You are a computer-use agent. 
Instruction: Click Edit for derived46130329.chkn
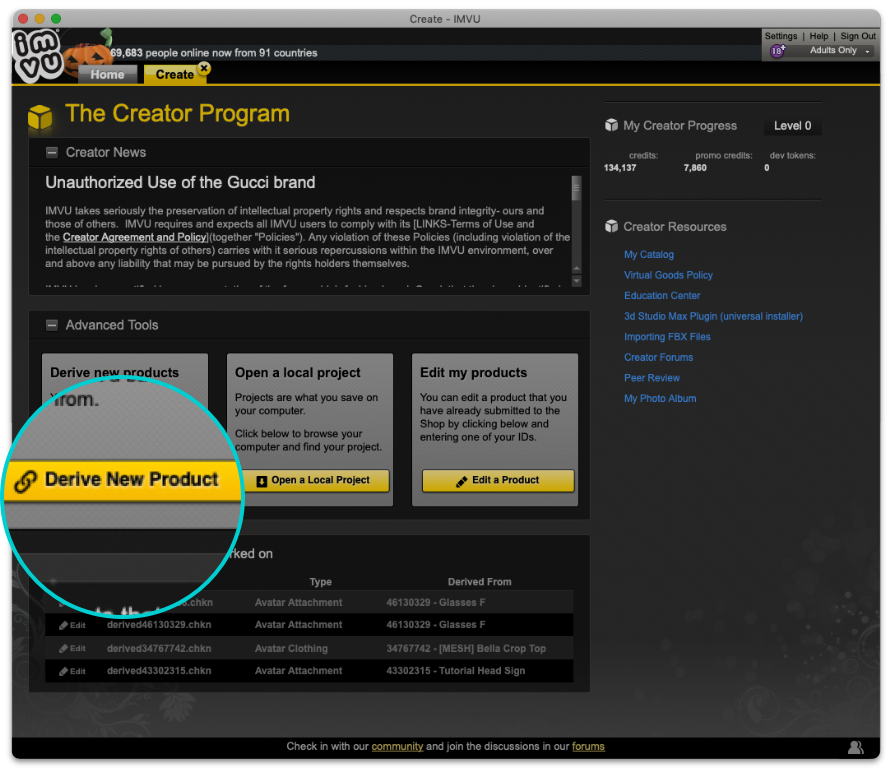[72, 625]
